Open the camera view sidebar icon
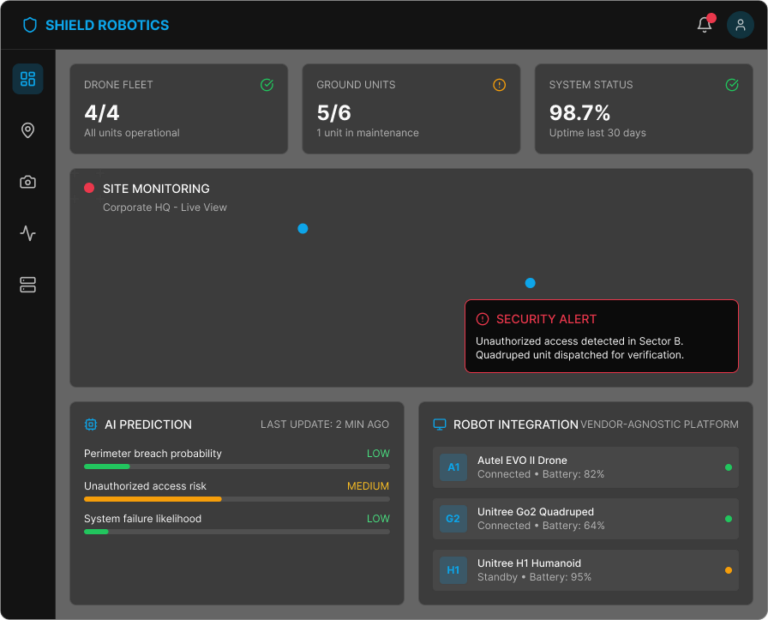Viewport: 768px width, 620px height. [x=28, y=182]
